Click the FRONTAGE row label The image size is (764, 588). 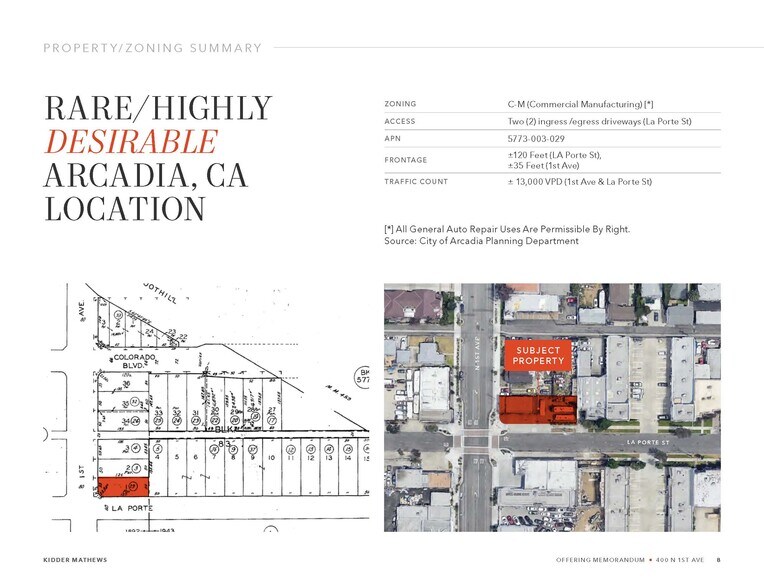click(x=405, y=160)
